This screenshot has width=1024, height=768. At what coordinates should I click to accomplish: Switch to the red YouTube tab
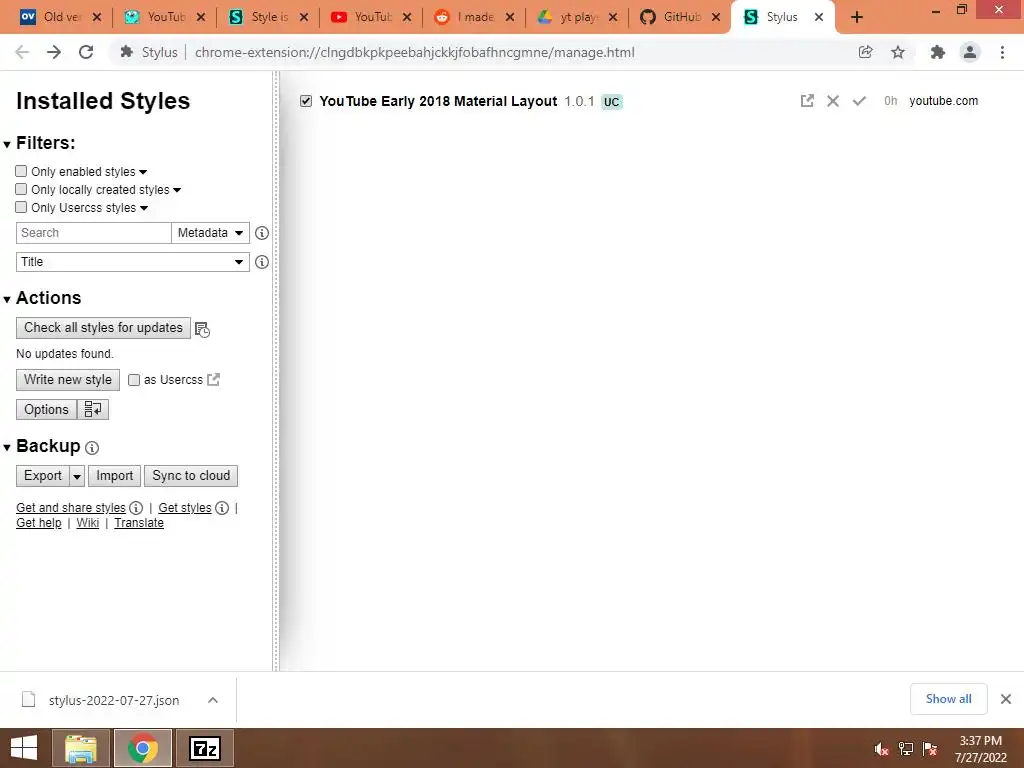[x=371, y=17]
